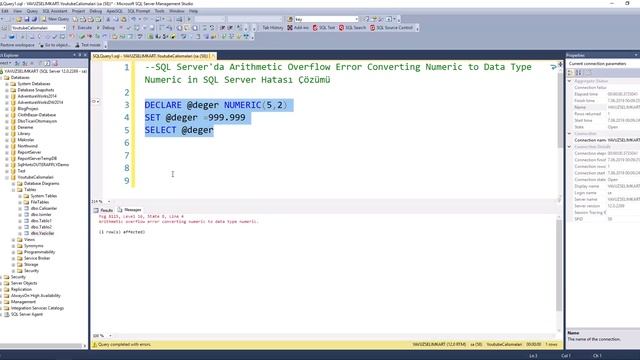Open SQL Source Control
The width and height of the screenshot is (640, 360).
pos(391,28)
